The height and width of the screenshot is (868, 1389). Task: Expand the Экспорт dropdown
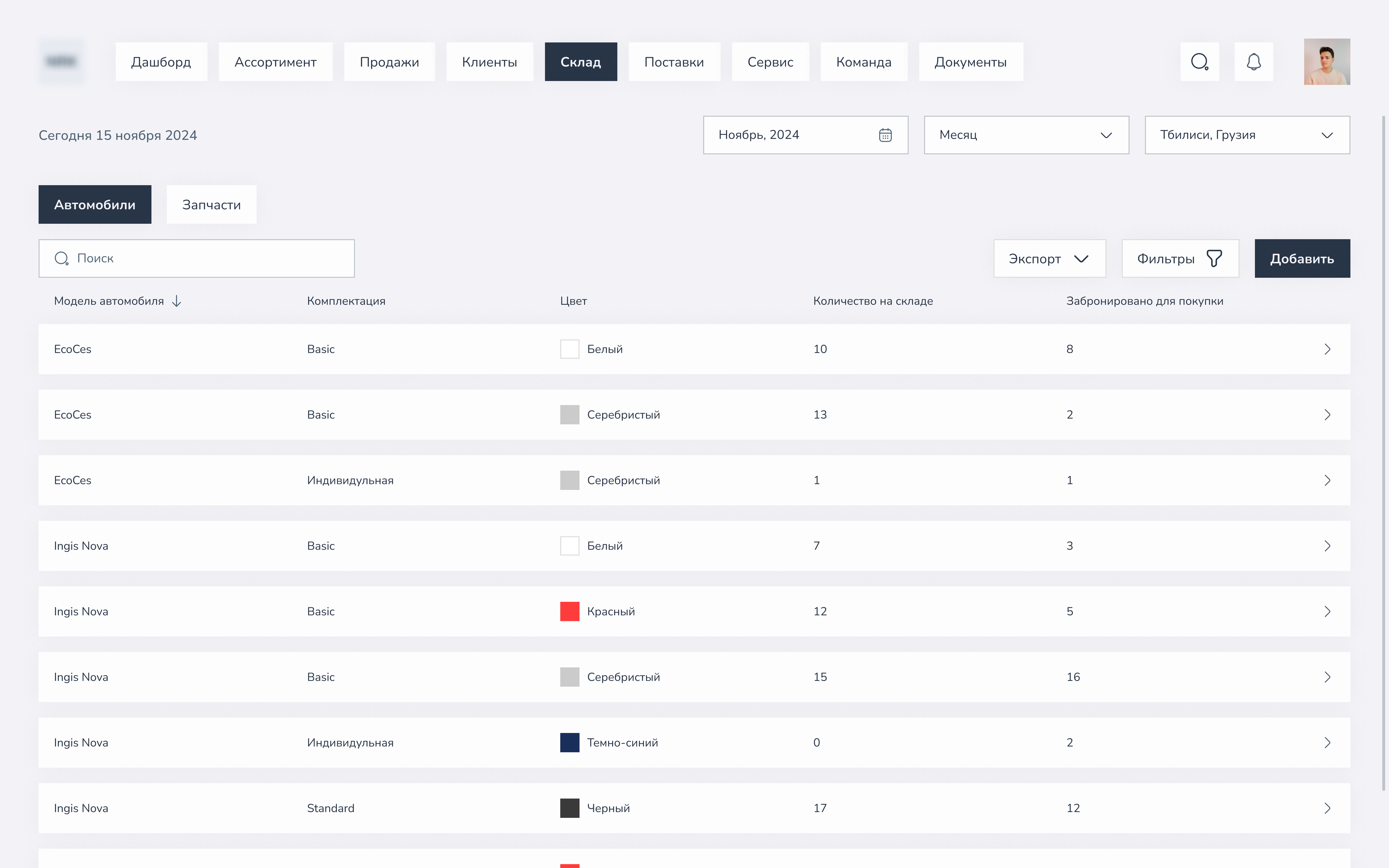1049,258
